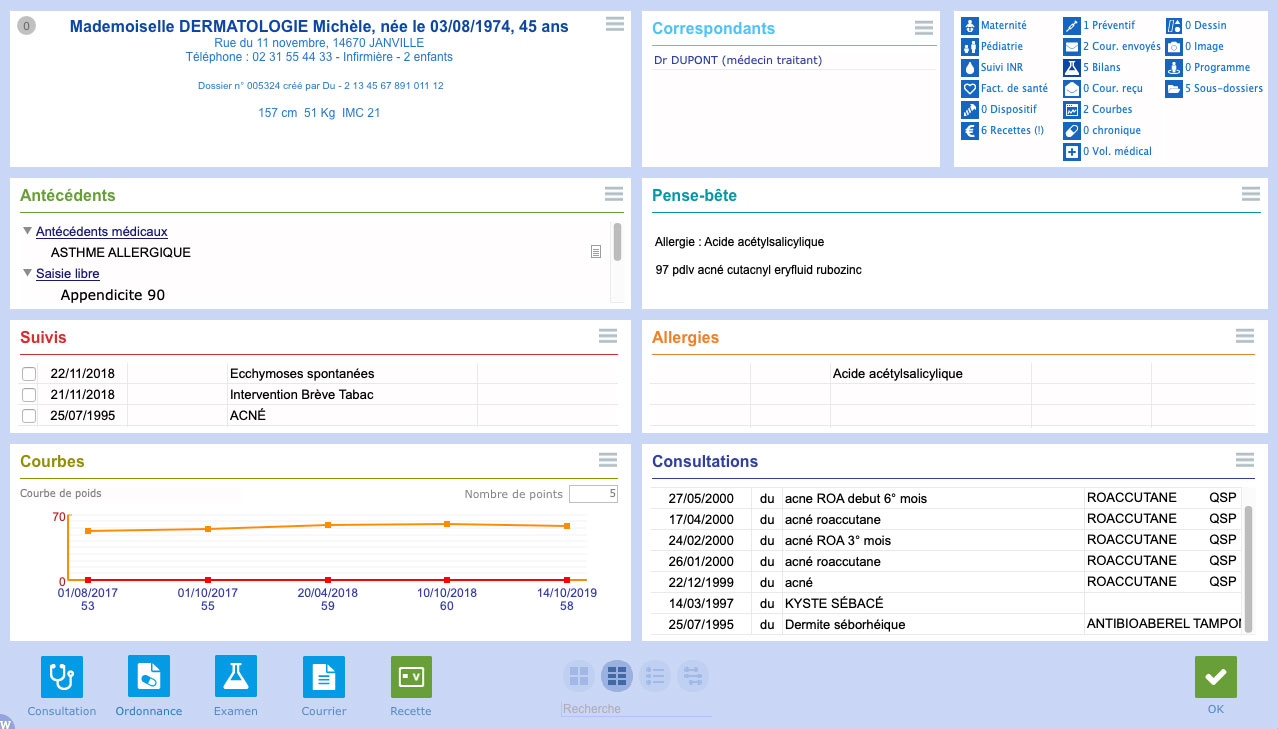The height and width of the screenshot is (729, 1278).
Task: Open a new Consultation with stethoscope icon
Action: (62, 677)
